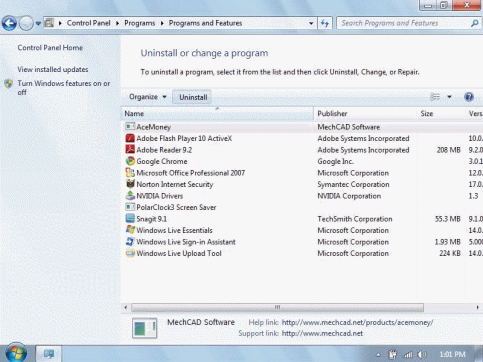
Task: Click the refresh icon beside address bar
Action: [325, 23]
